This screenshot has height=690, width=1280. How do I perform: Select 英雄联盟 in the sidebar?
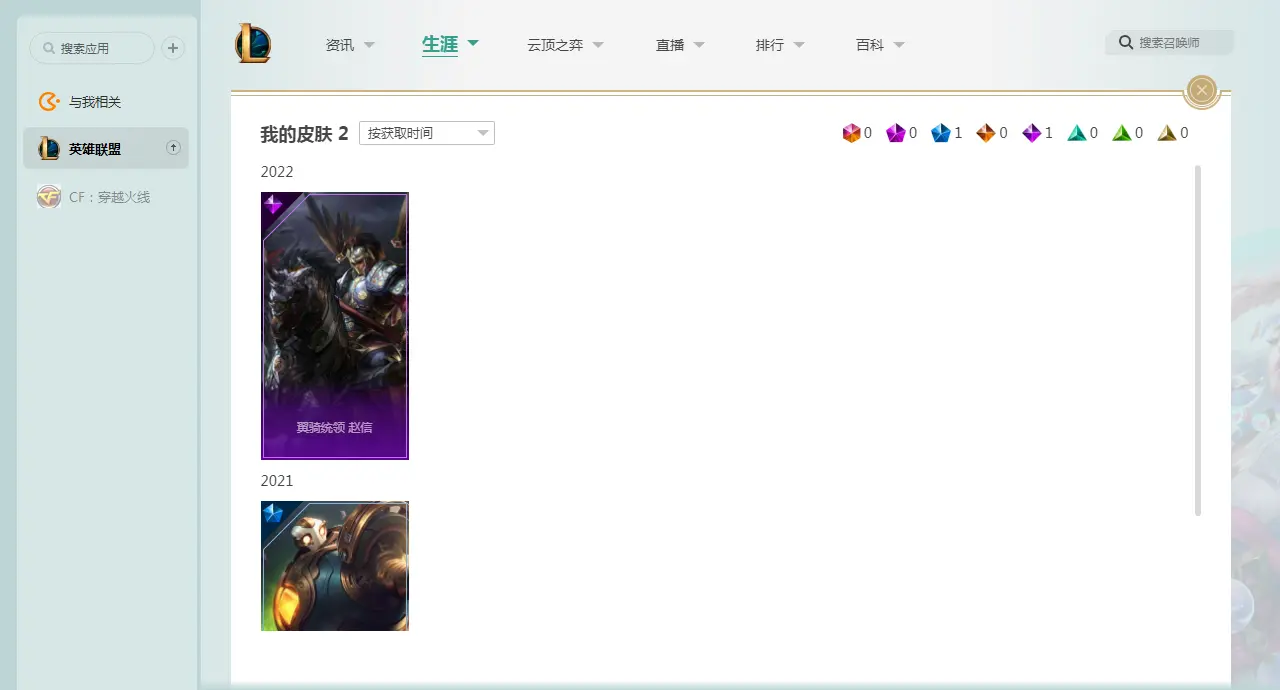(106, 148)
